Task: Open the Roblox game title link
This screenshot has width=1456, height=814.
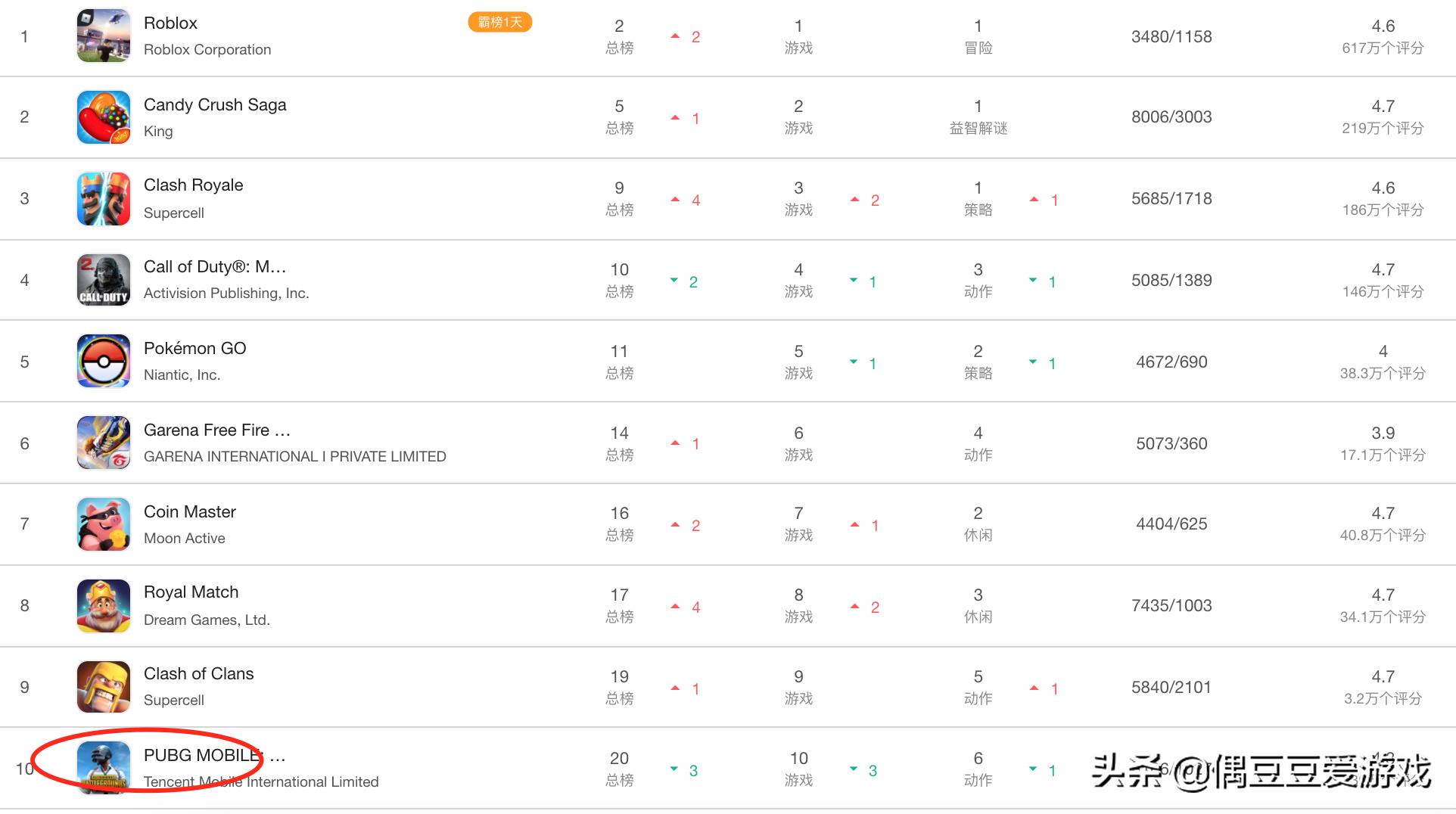Action: point(170,23)
